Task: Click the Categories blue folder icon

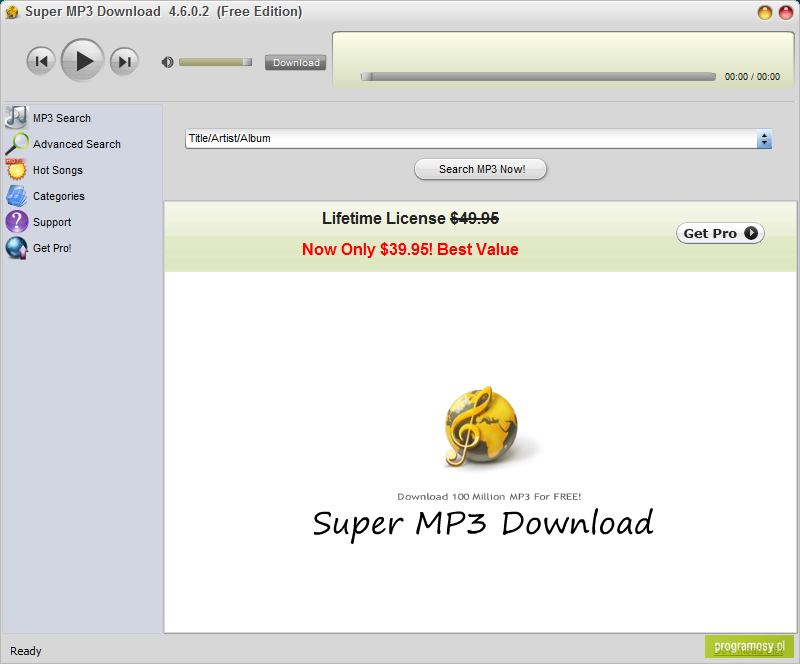Action: point(17,195)
